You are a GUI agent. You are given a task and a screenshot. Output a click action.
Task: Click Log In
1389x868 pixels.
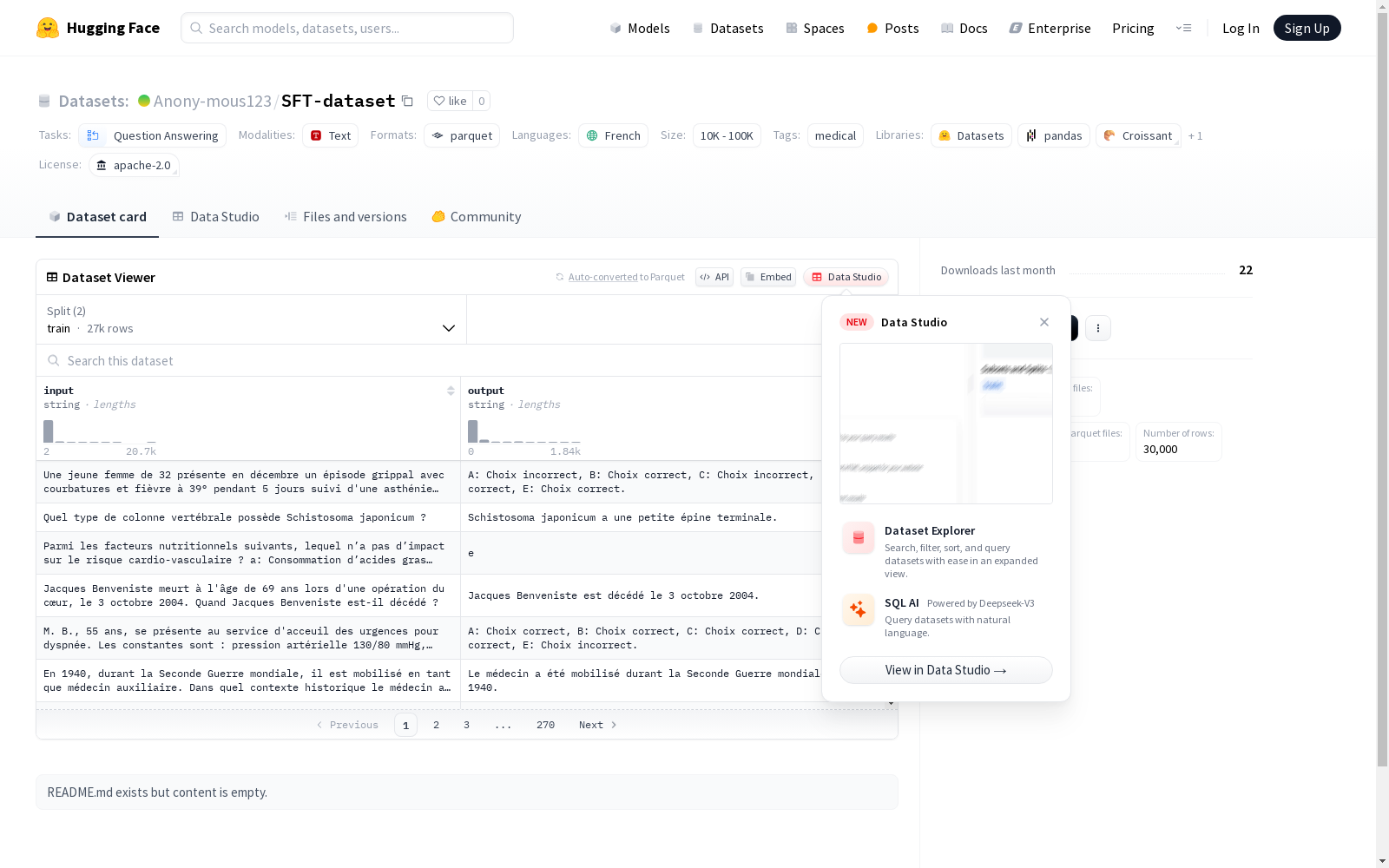pyautogui.click(x=1241, y=28)
